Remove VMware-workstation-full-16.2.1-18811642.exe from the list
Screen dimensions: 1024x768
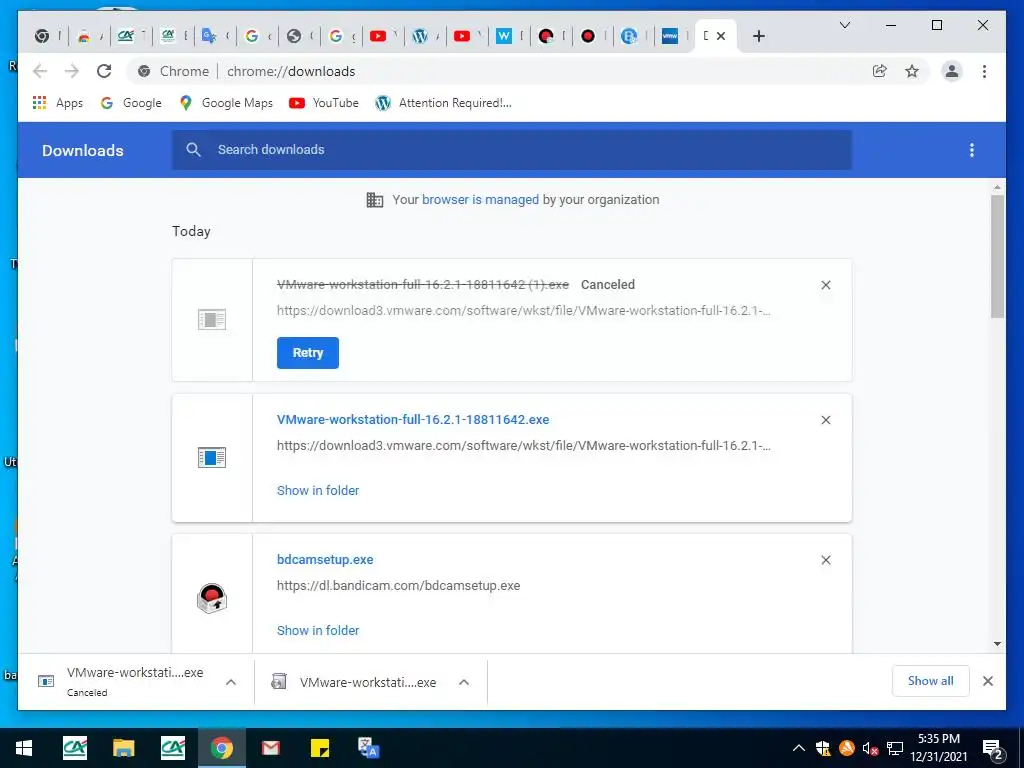(825, 420)
